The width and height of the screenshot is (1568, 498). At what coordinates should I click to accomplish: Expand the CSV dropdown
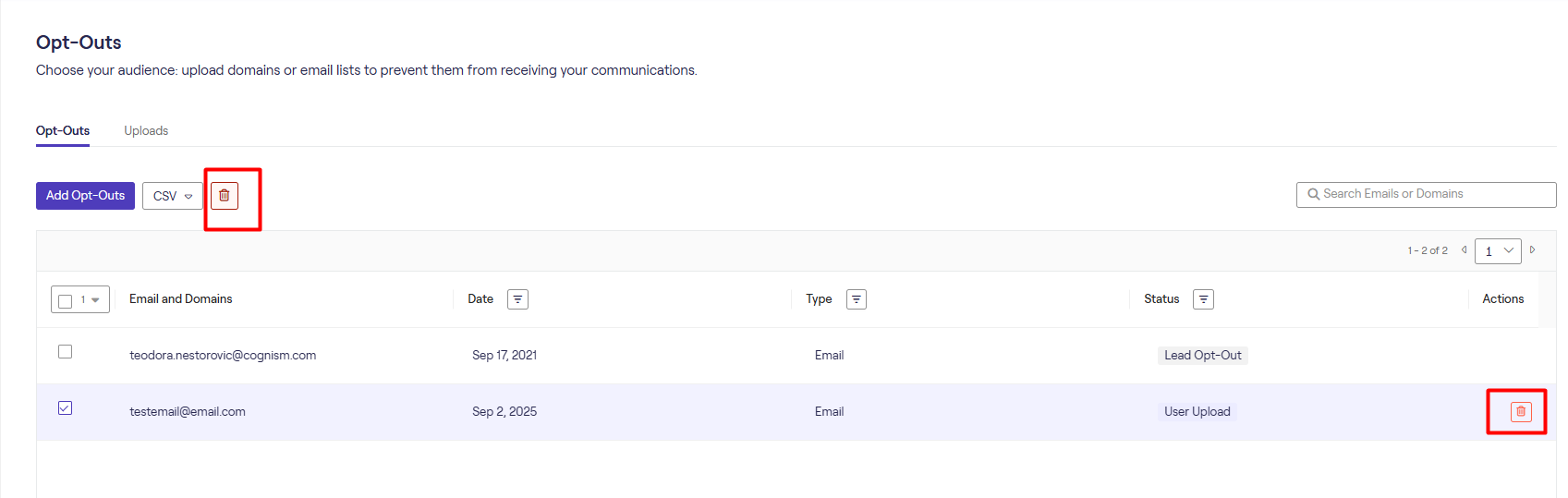[173, 196]
